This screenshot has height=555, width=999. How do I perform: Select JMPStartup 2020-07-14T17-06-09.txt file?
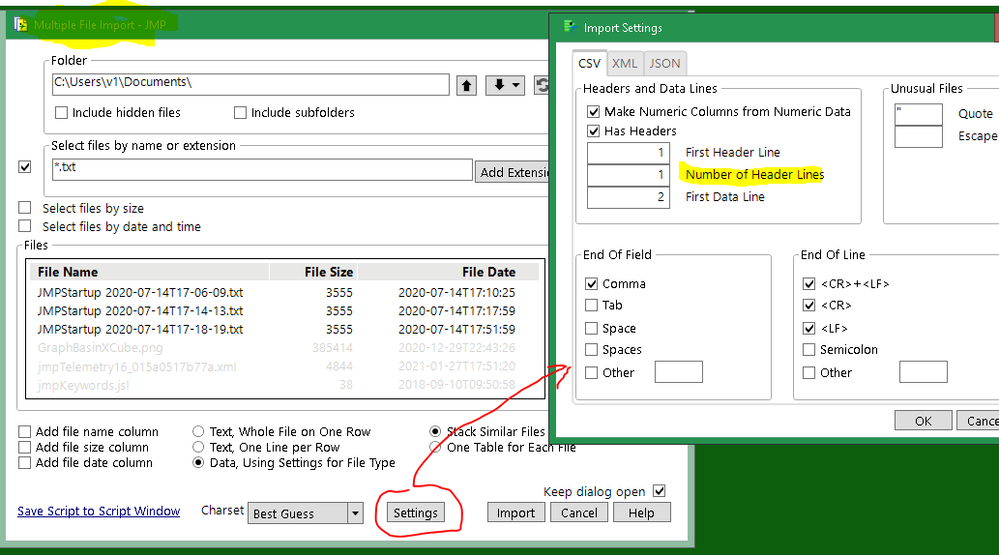140,292
